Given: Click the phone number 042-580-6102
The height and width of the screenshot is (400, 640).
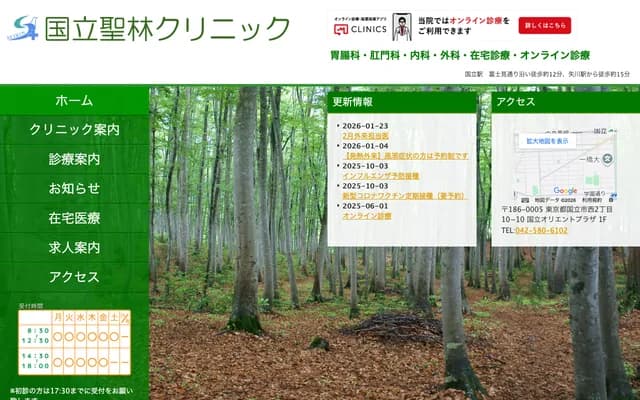Looking at the screenshot, I should 541,230.
